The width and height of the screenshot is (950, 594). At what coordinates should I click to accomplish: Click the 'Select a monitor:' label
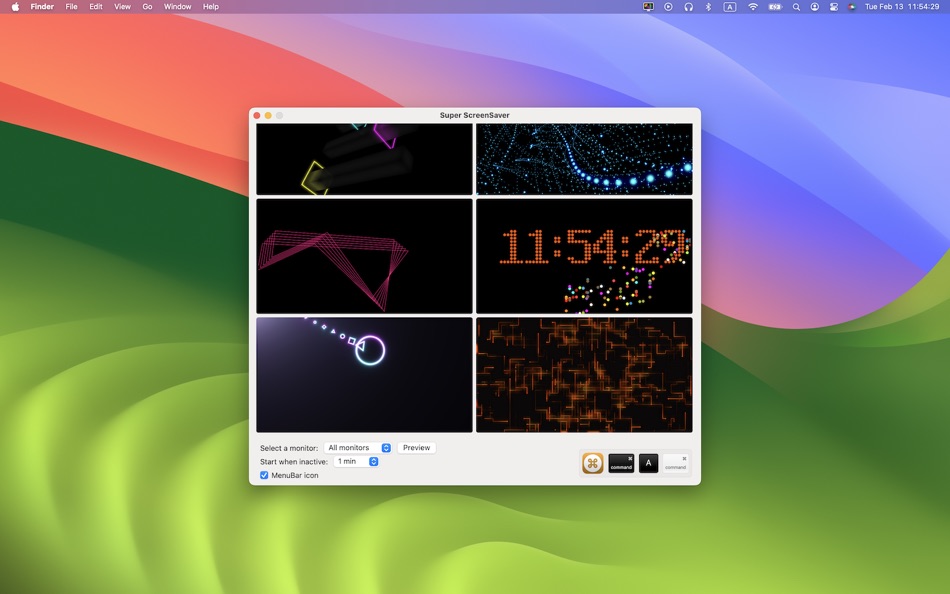(289, 448)
